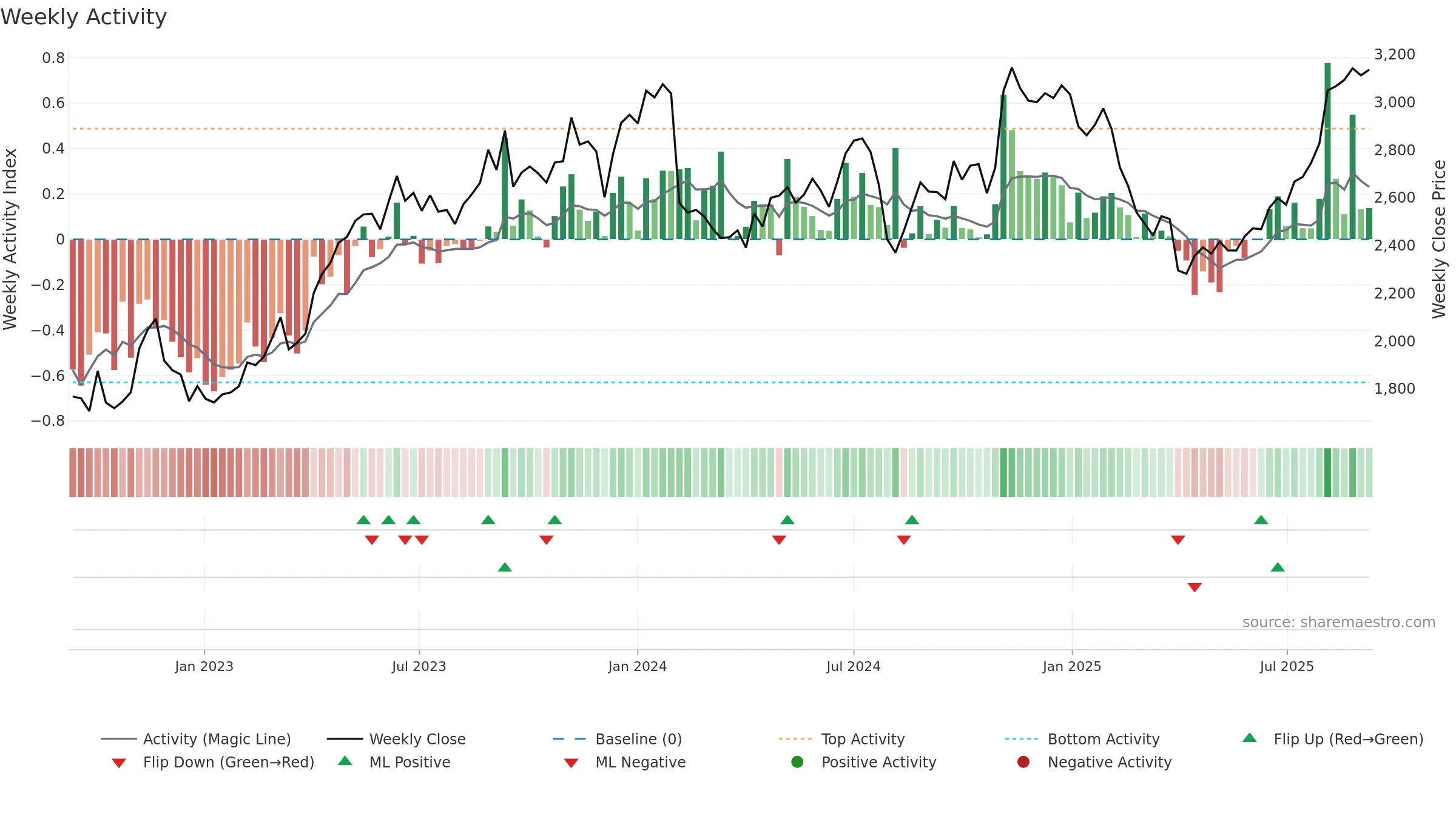Click the '0.8' left axis tick label
This screenshot has width=1456, height=819.
click(53, 58)
